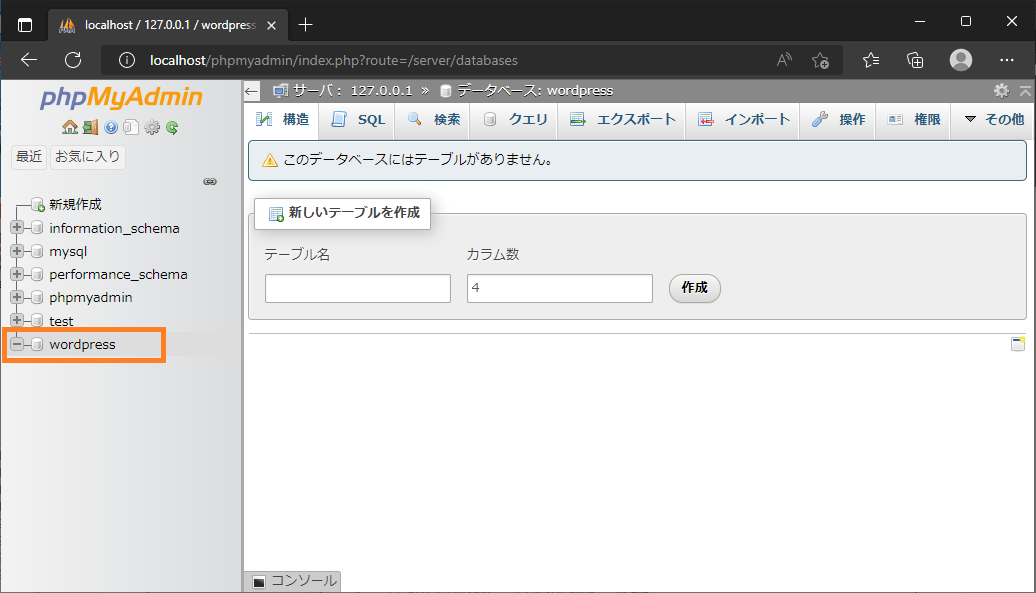Viewport: 1036px width, 593px height.
Task: Click the new database icon beside 新規作成
Action: [x=38, y=205]
